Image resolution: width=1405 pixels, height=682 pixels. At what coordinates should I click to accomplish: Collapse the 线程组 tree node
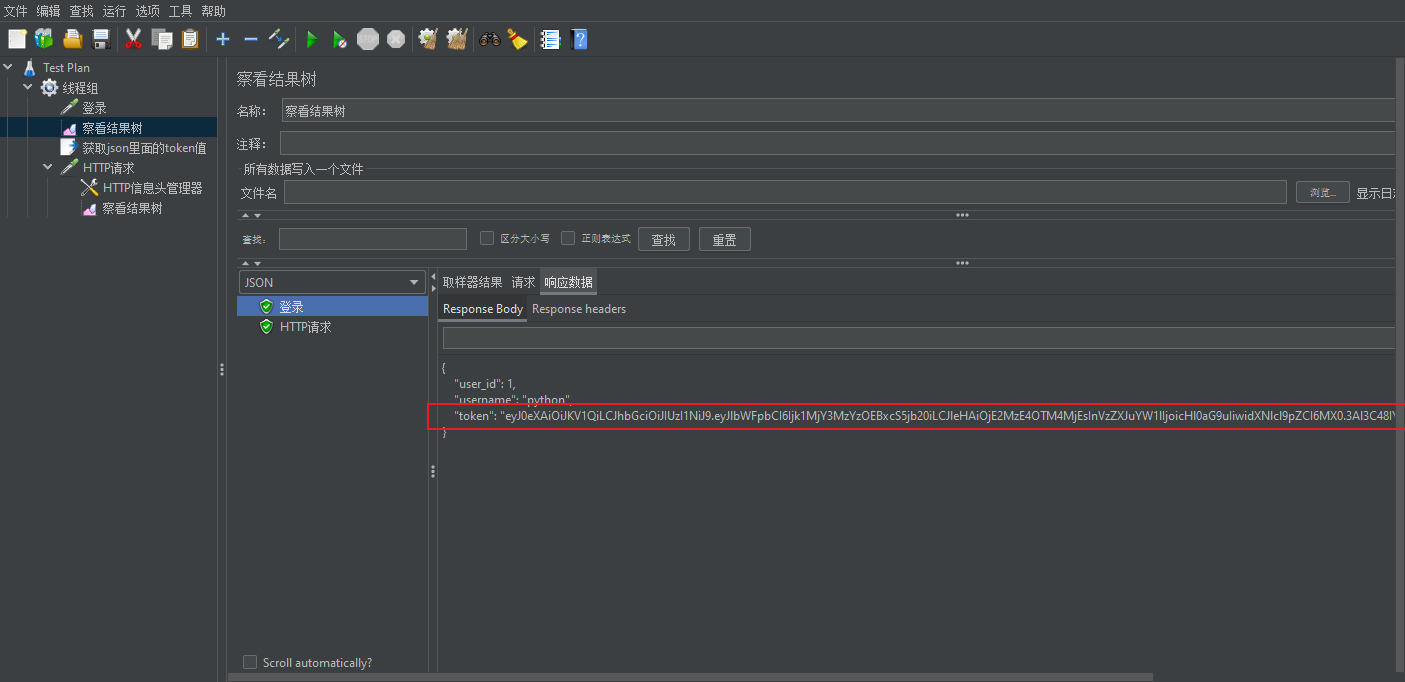28,87
